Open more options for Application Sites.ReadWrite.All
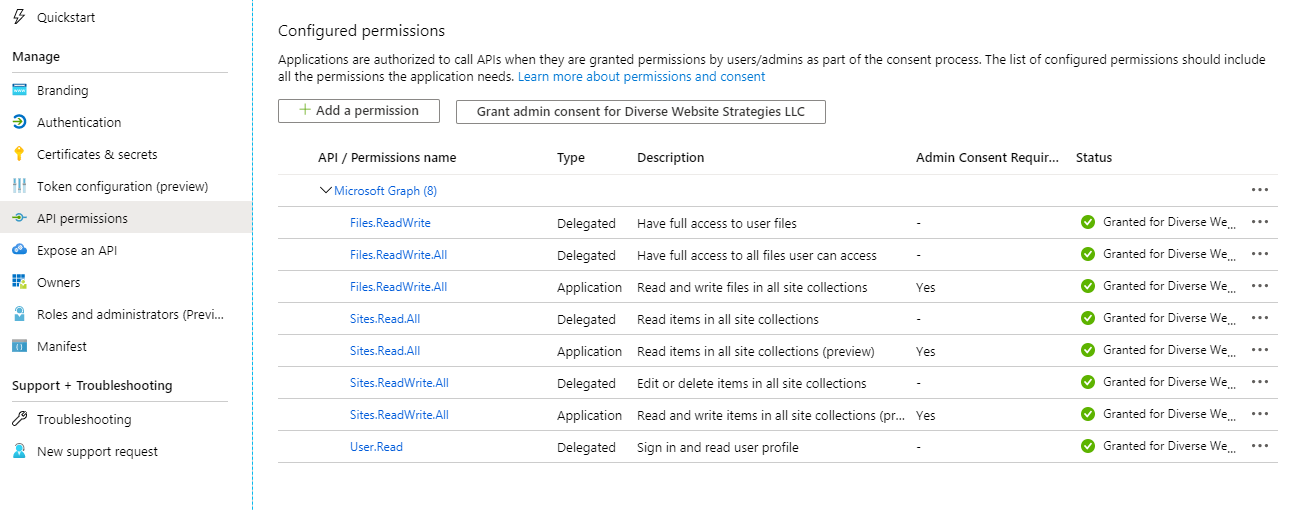 (1259, 414)
